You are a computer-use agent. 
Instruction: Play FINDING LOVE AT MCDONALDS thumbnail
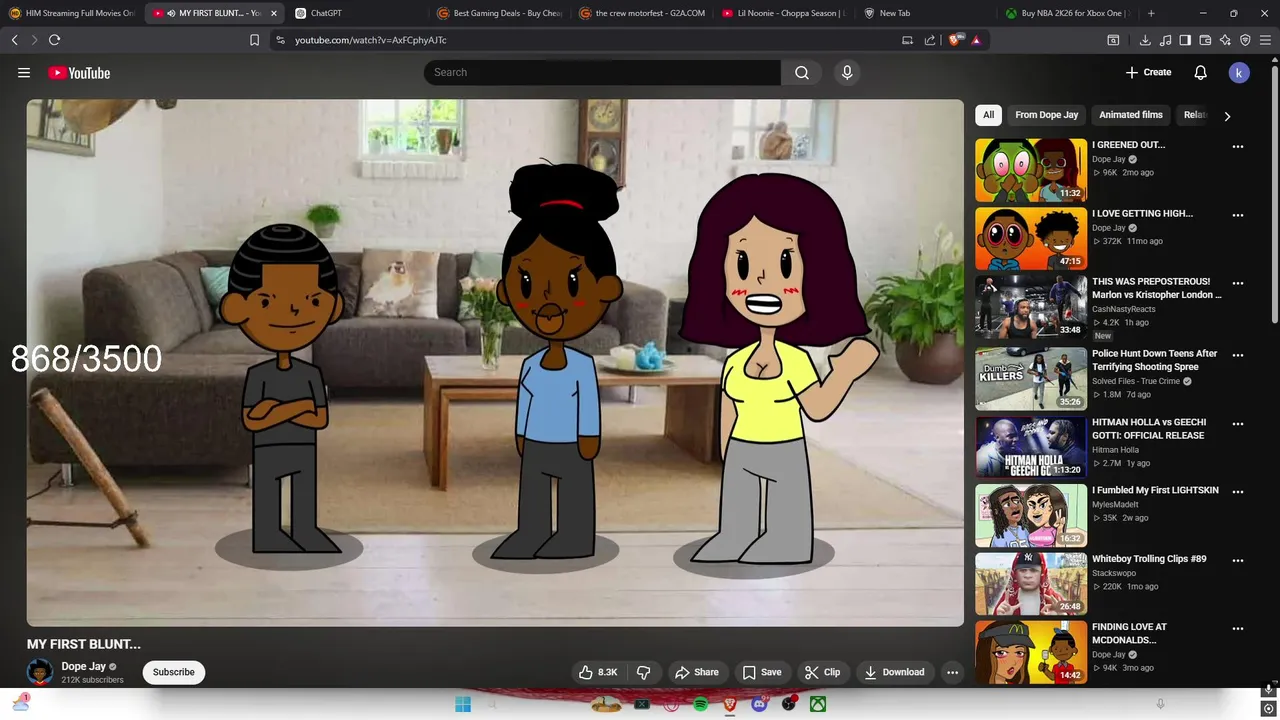click(1031, 652)
